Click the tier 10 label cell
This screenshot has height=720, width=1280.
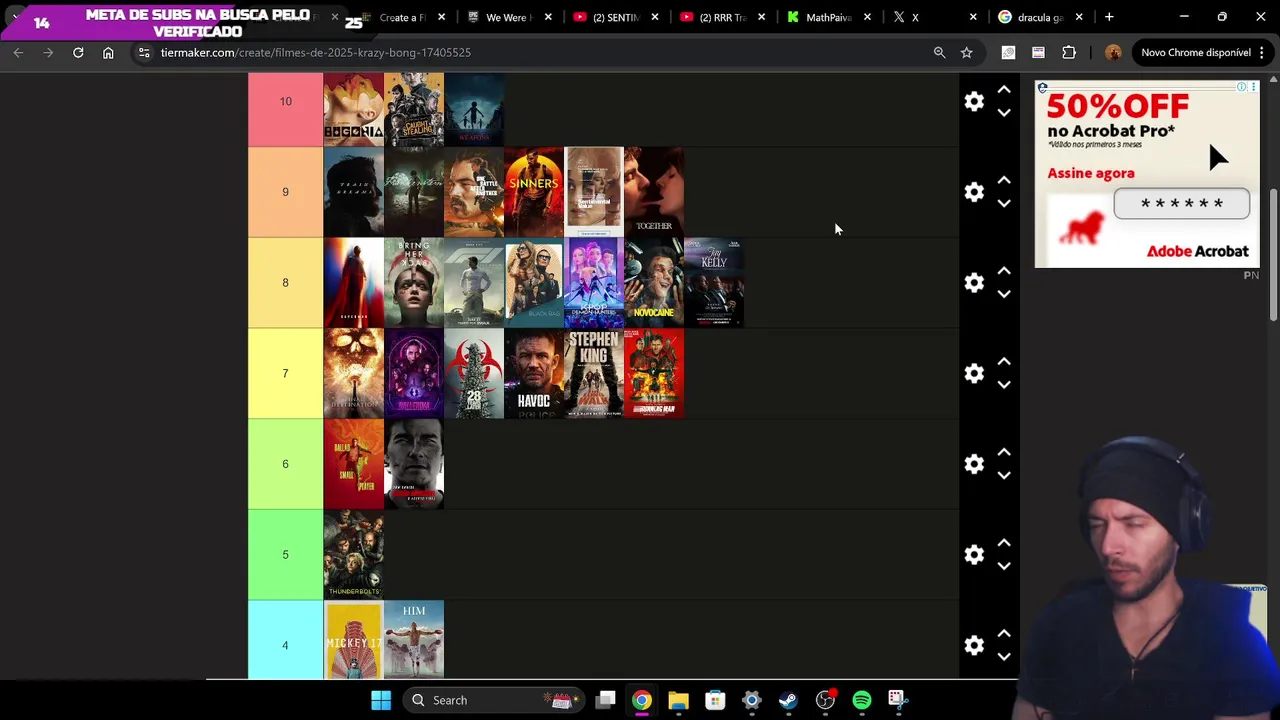coord(285,109)
